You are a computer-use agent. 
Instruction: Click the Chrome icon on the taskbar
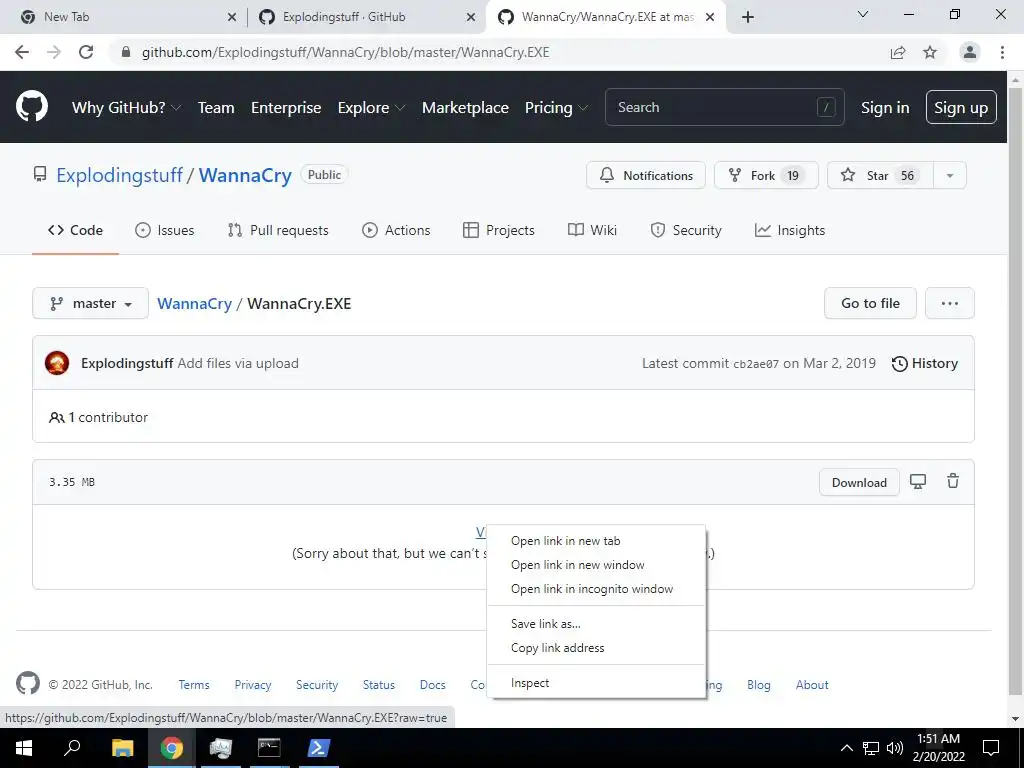click(172, 748)
